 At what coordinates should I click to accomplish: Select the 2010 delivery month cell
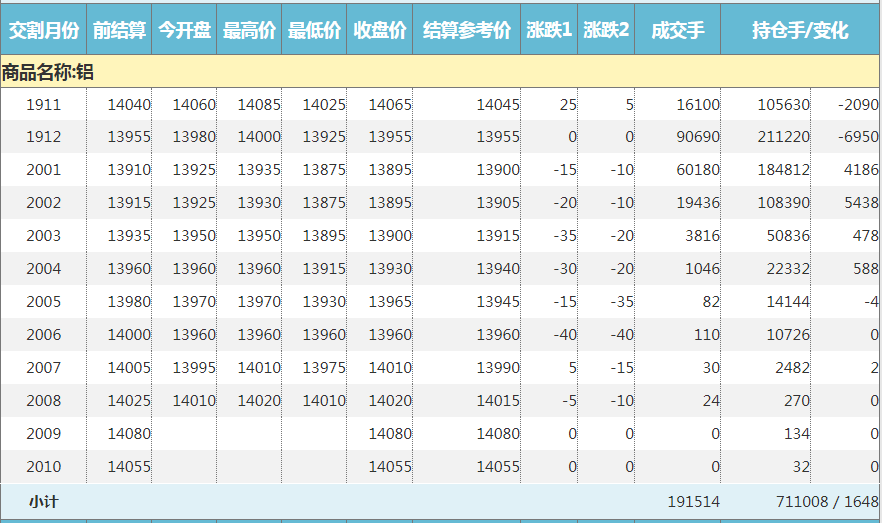43,466
